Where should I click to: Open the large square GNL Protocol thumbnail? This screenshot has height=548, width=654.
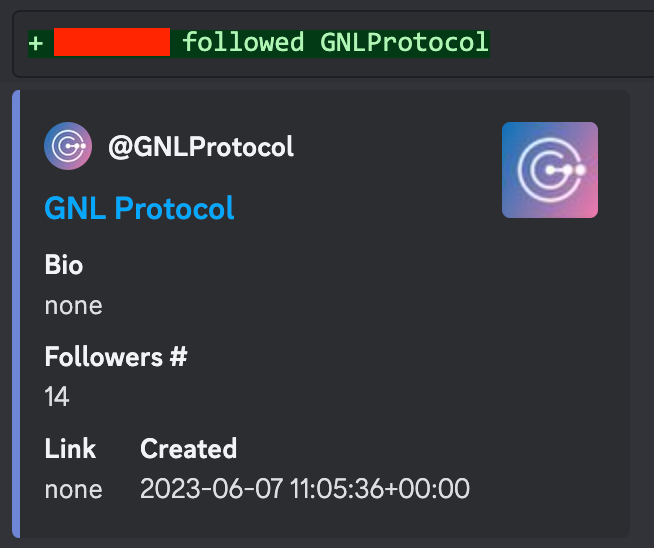550,170
